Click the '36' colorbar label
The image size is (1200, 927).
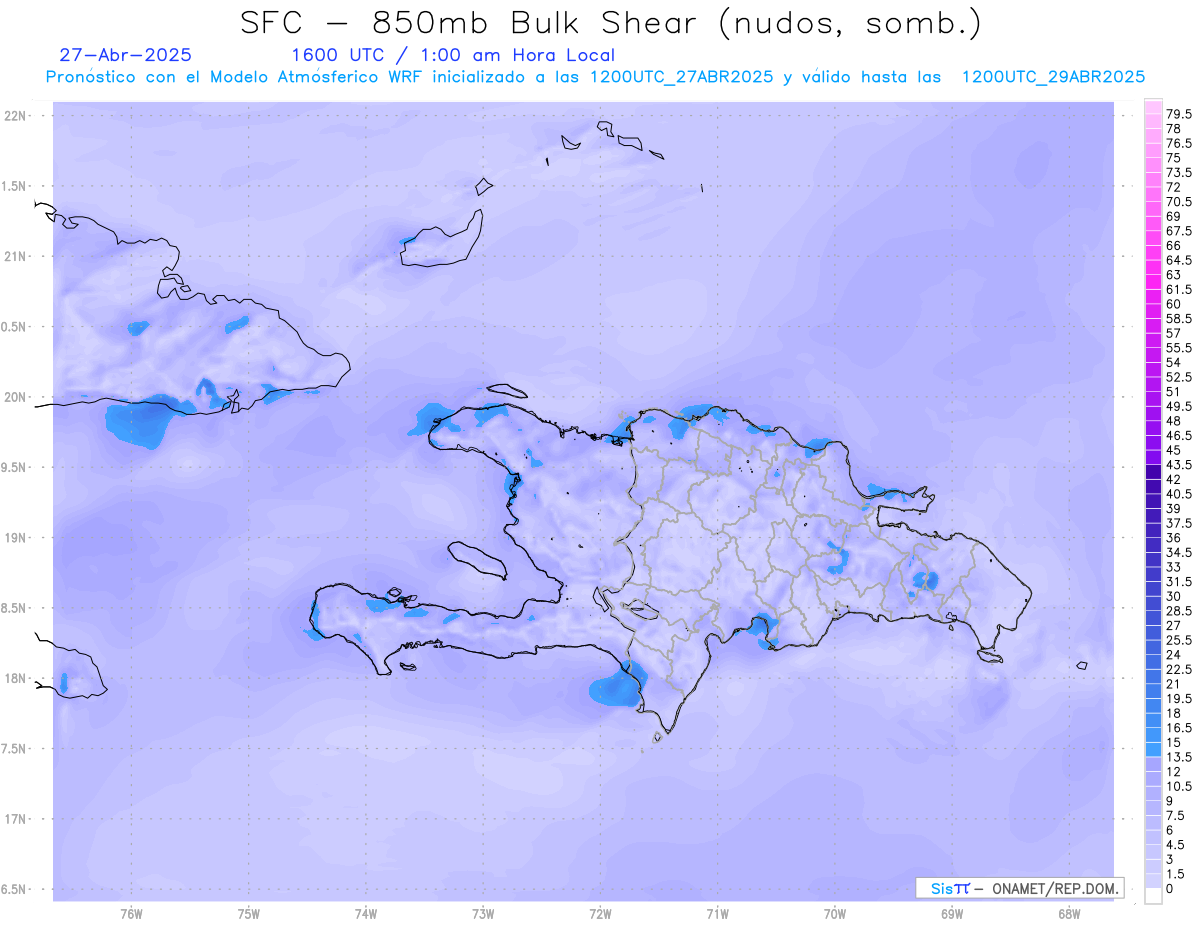pos(1173,537)
